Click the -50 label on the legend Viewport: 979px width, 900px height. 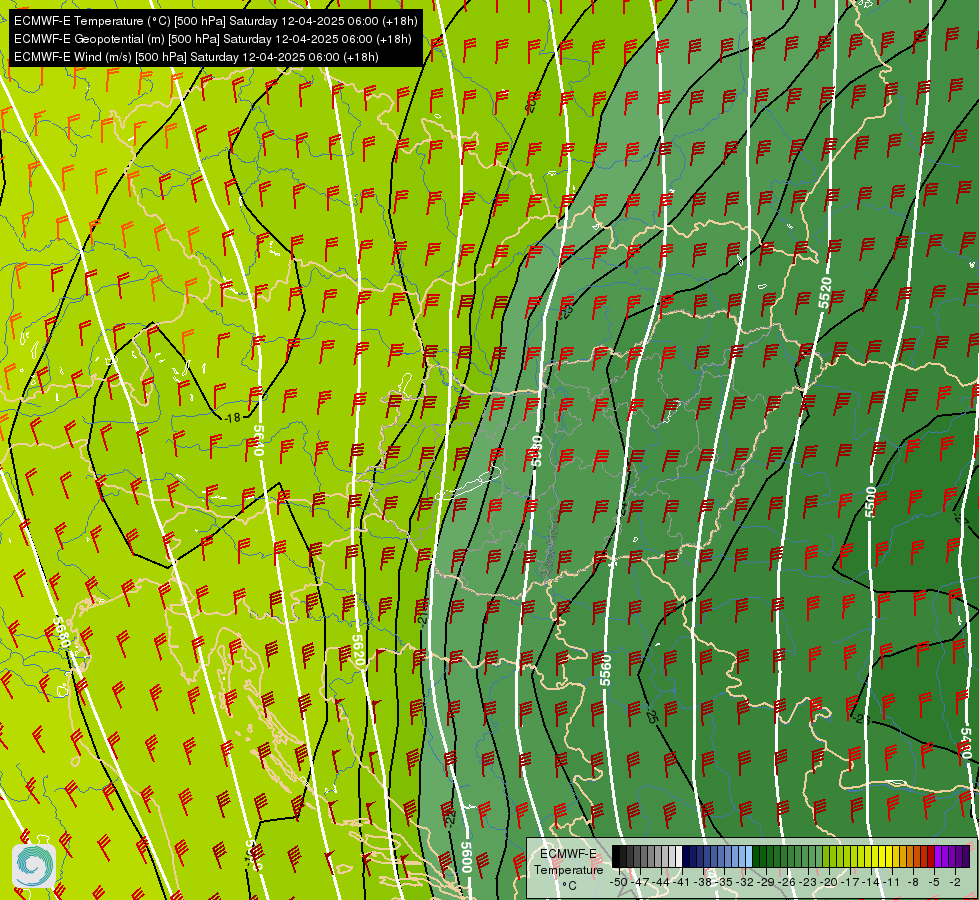coord(619,882)
